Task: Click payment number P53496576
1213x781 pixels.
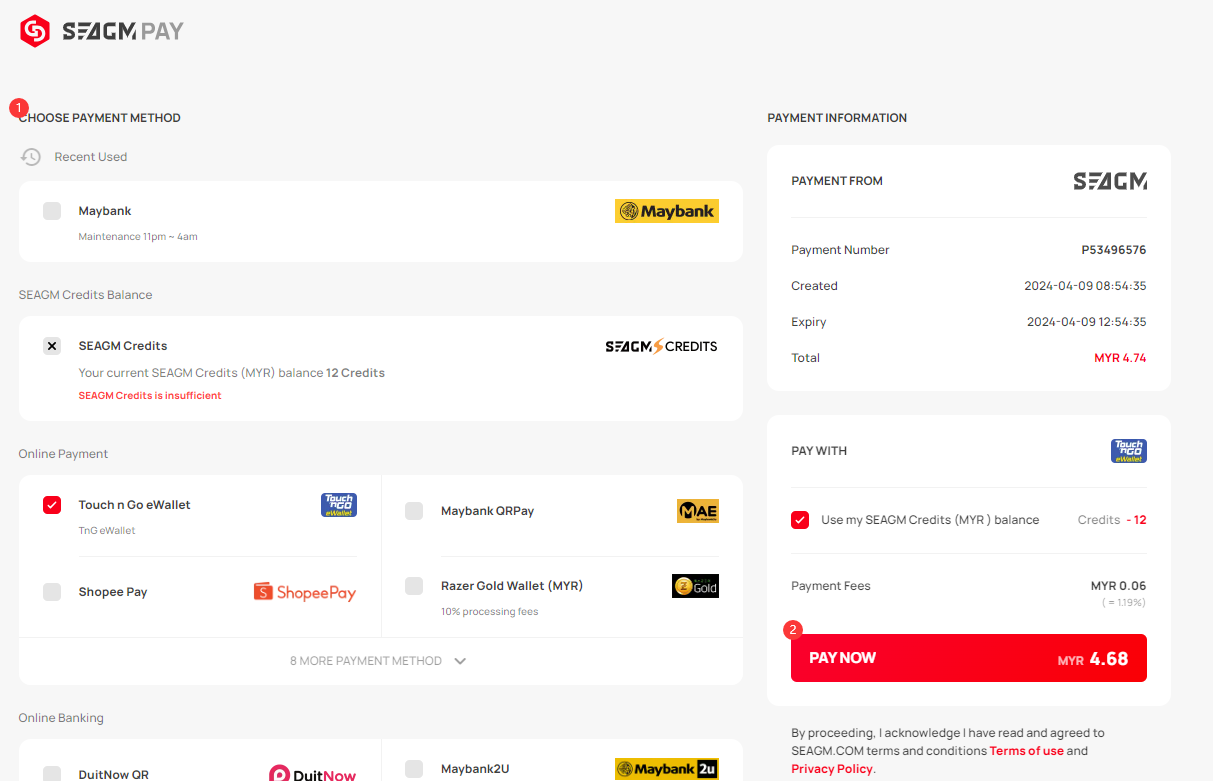Action: [1114, 250]
